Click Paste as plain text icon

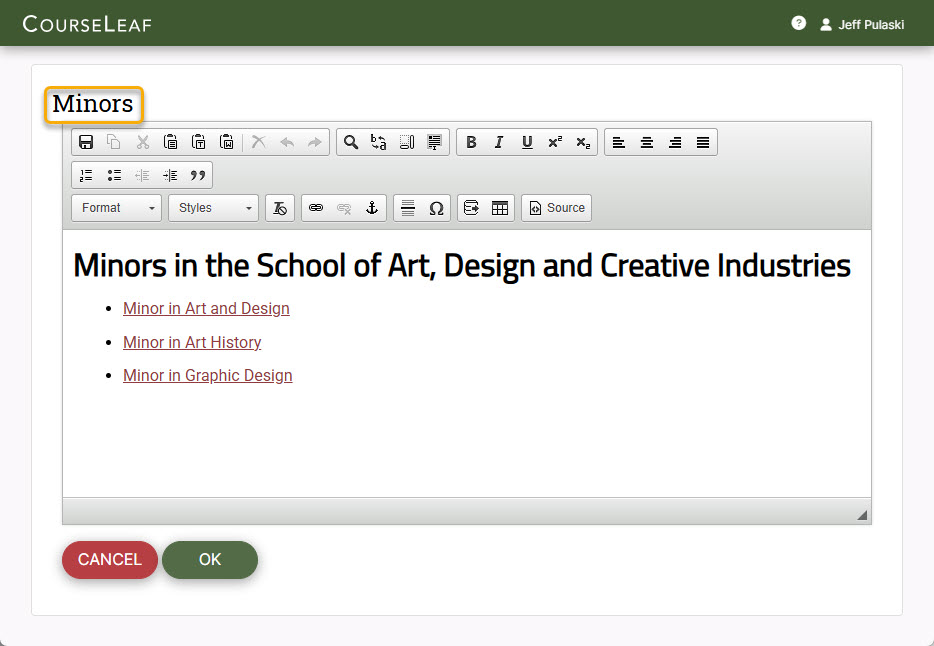198,142
